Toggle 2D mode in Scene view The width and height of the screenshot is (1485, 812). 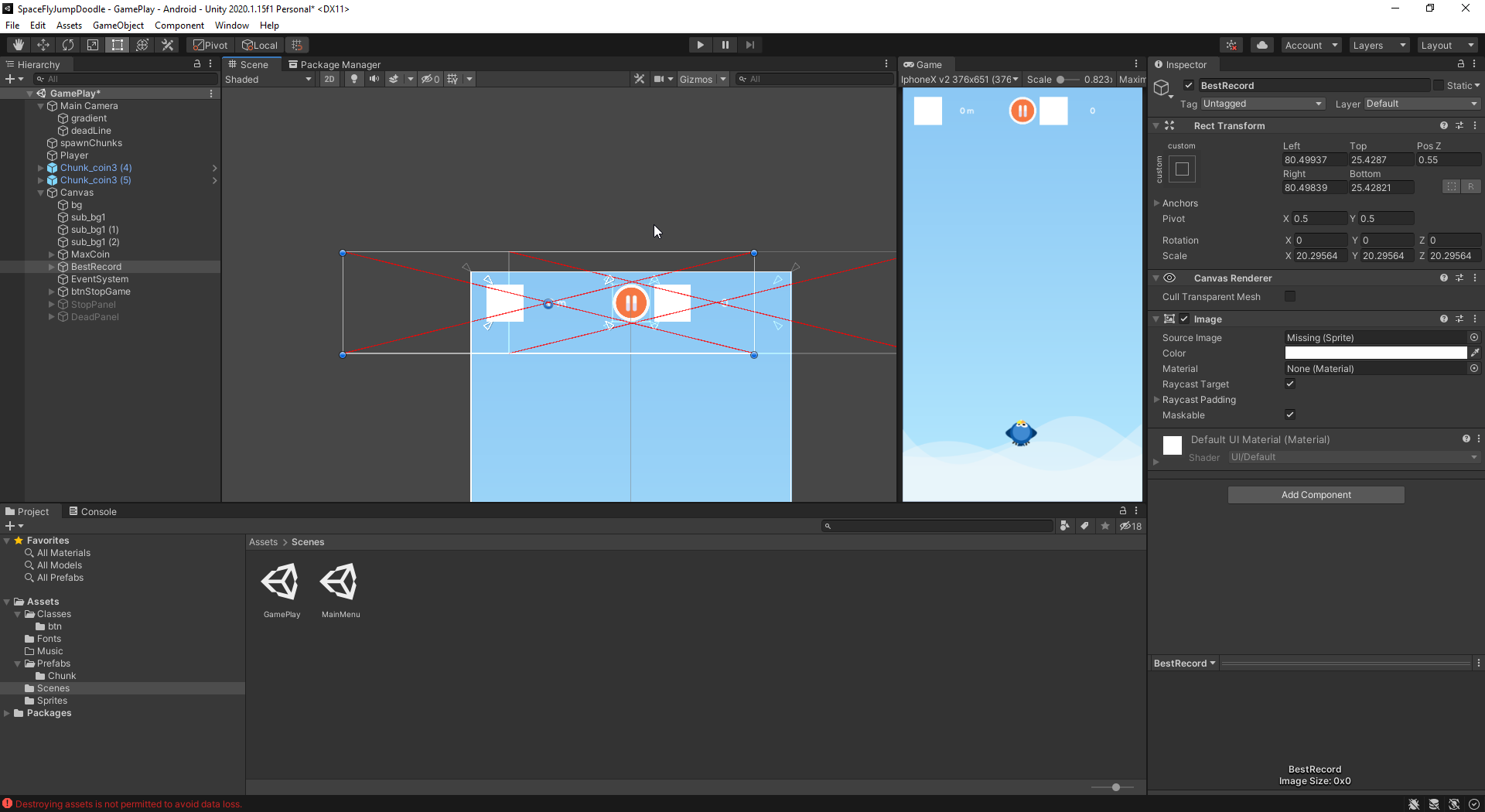[329, 79]
